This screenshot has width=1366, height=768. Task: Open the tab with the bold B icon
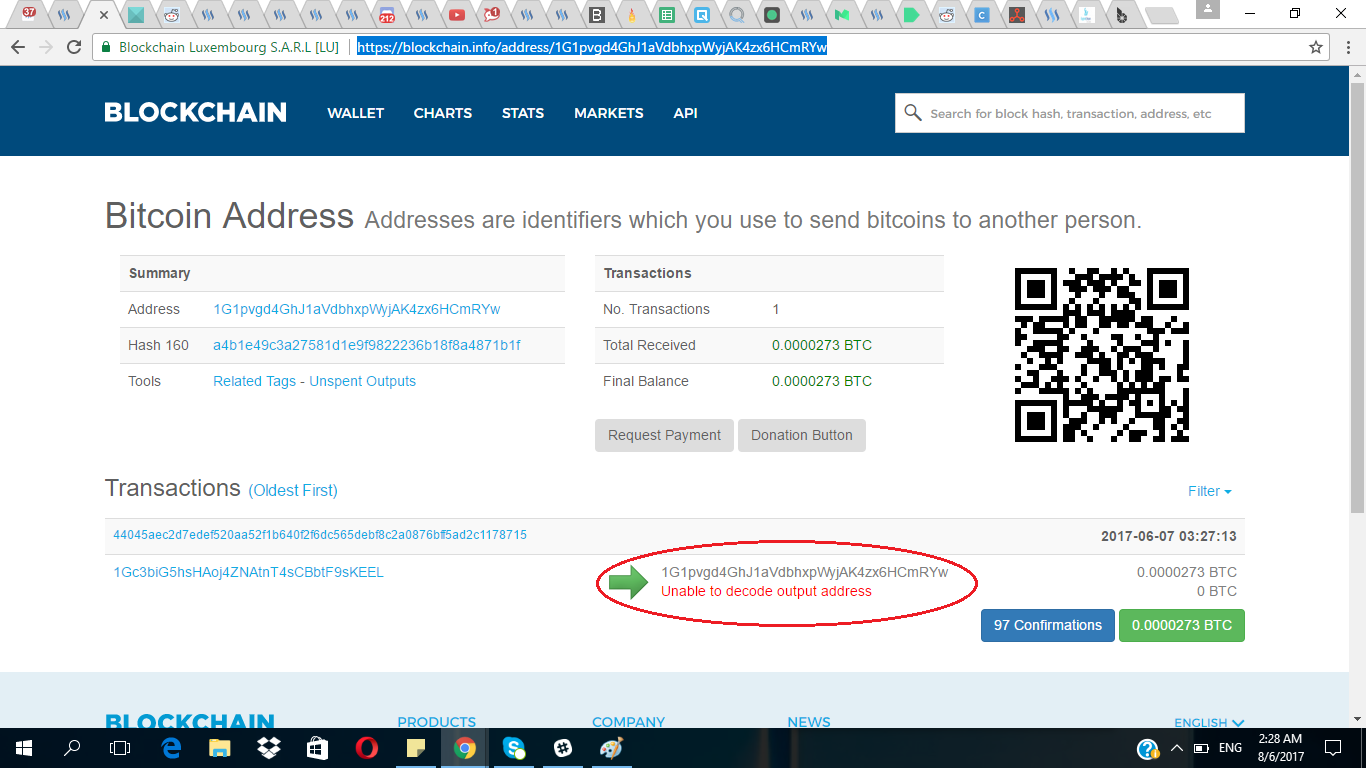[597, 15]
